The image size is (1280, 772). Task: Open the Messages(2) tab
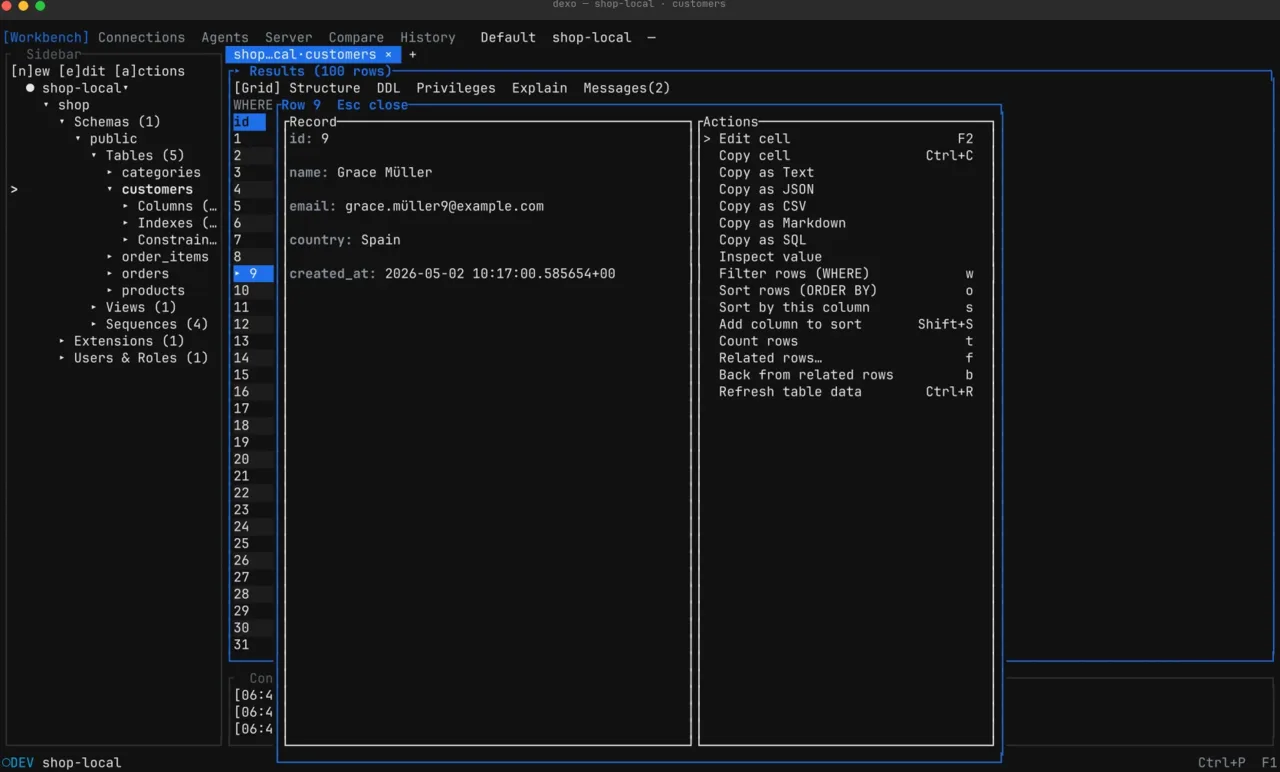click(627, 88)
